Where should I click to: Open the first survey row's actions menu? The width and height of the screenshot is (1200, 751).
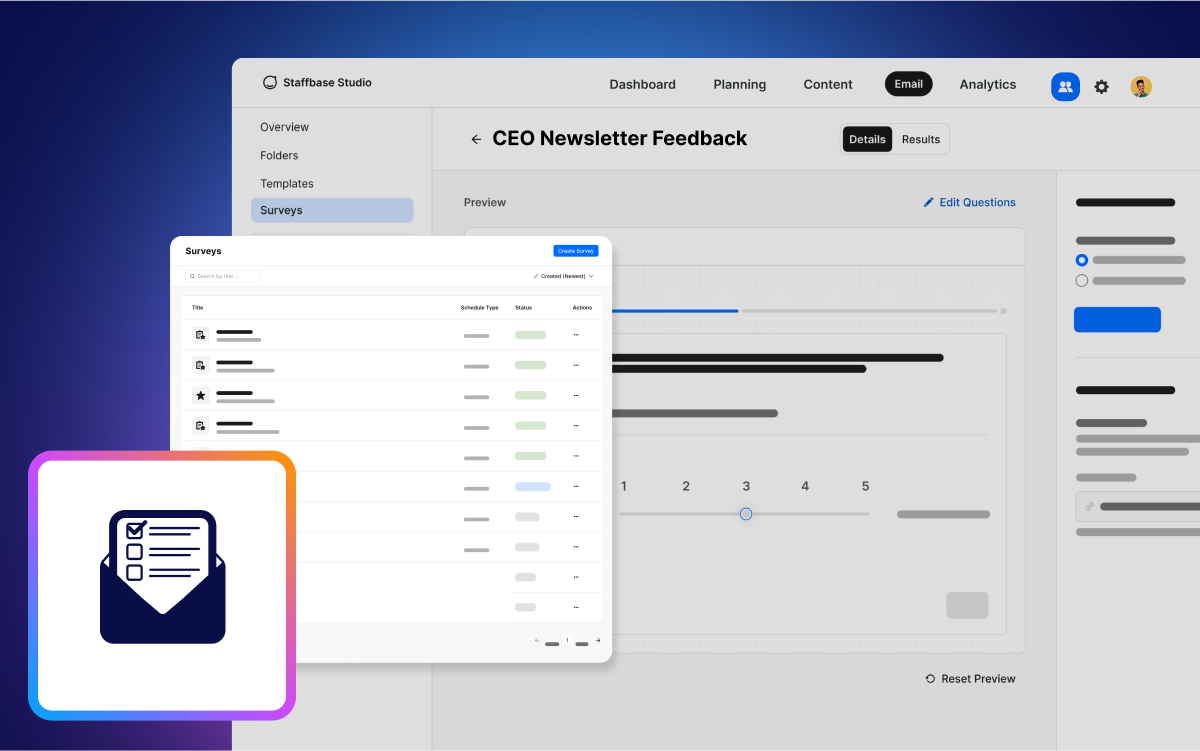[576, 335]
